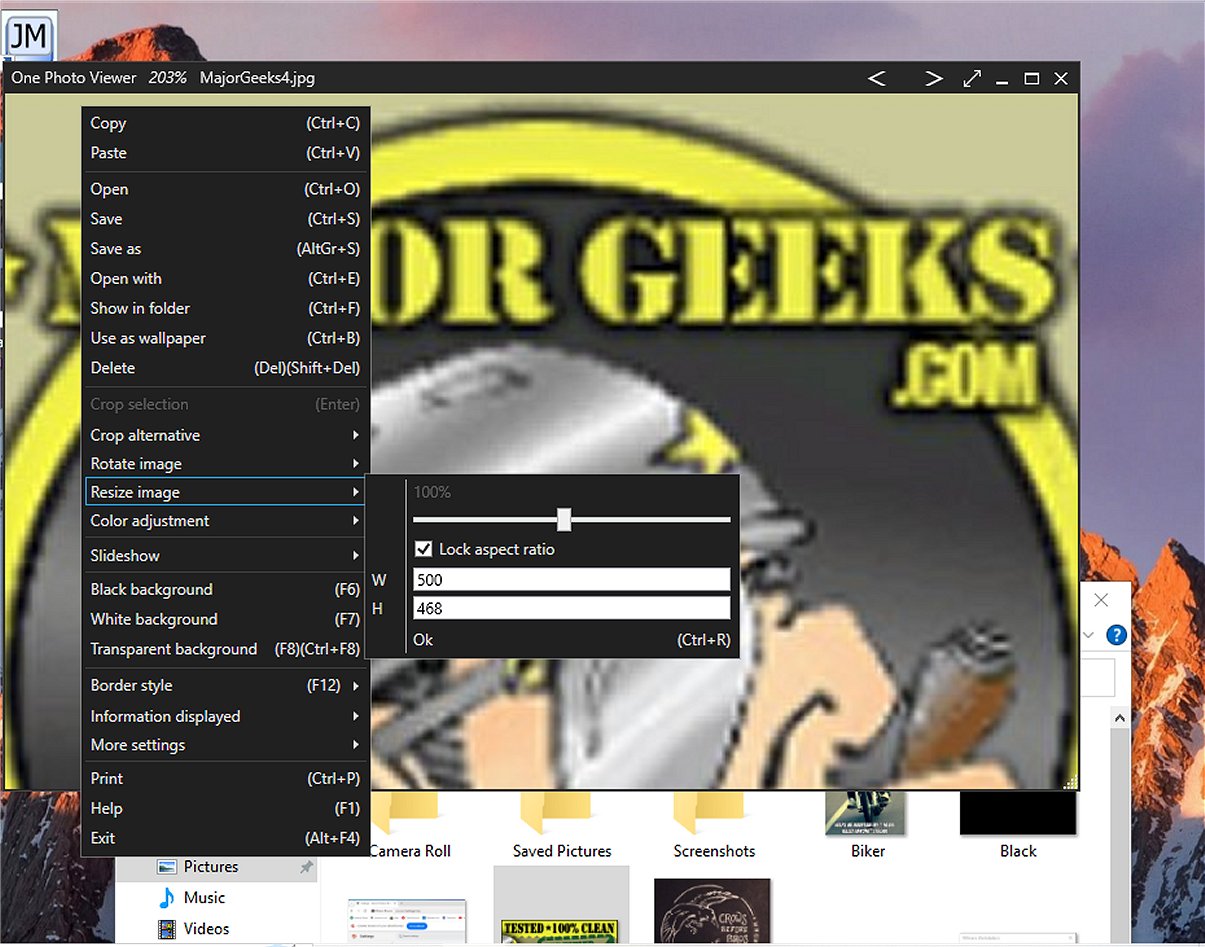Screen dimensions: 1205x947
Task: Expand the Border style submenu
Action: [225, 685]
